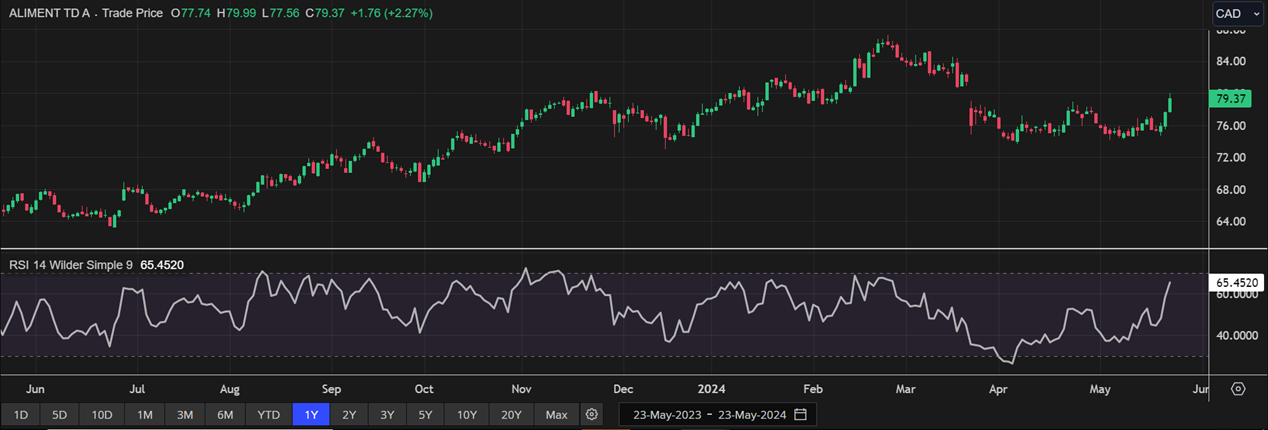Select the YTD range
1268x430 pixels.
(268, 414)
